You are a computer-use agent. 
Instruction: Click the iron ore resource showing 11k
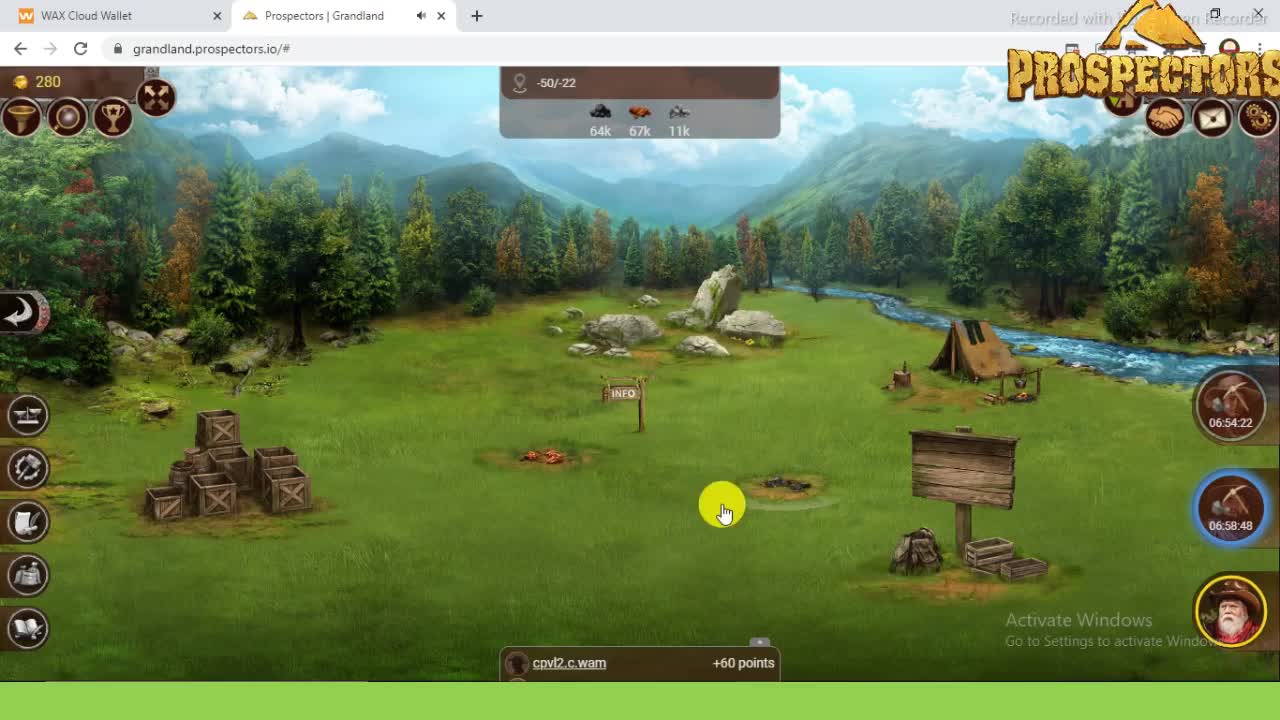[x=679, y=112]
